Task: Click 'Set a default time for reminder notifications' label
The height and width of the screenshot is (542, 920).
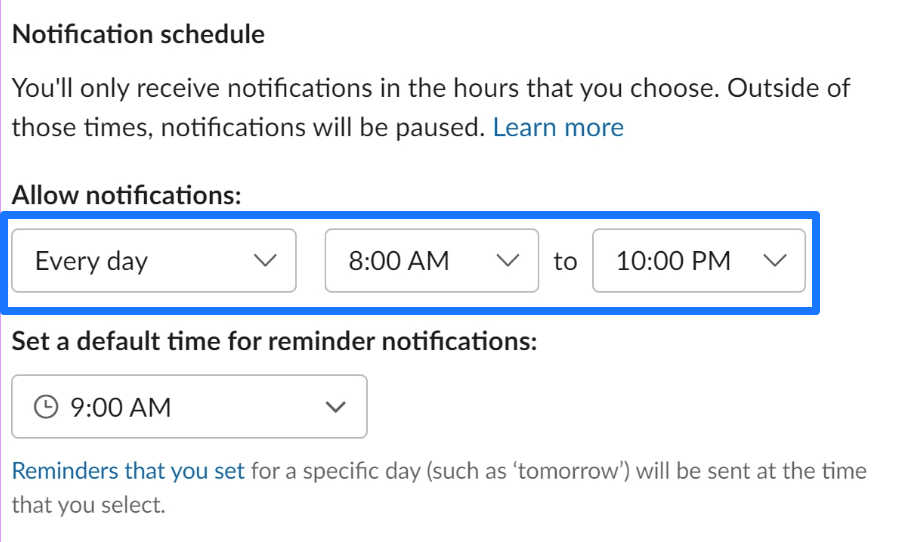Action: [x=274, y=342]
